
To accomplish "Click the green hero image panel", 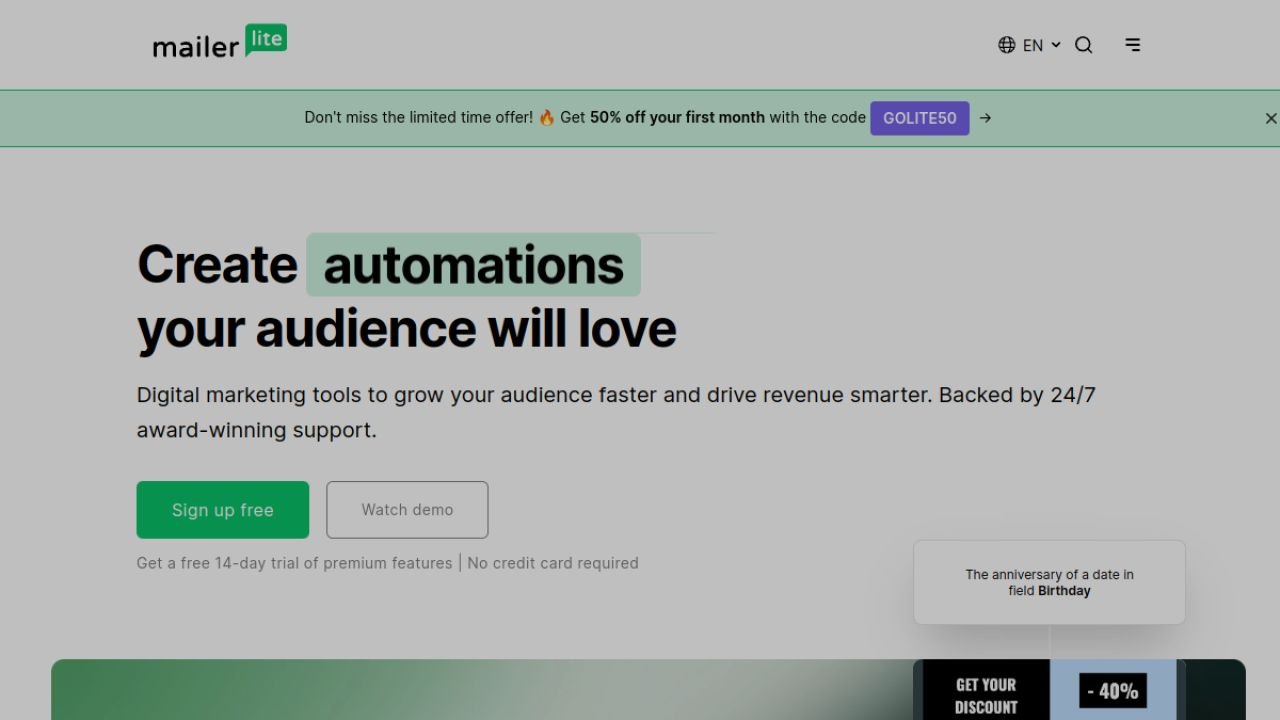I will click(x=480, y=690).
